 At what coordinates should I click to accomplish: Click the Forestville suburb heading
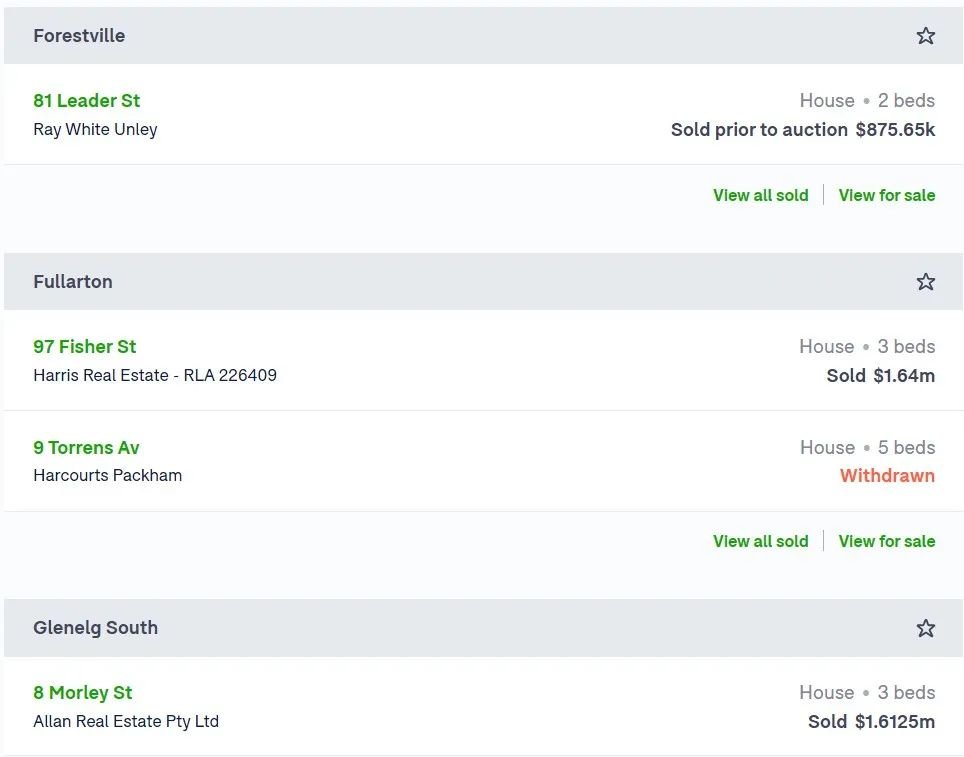coord(79,36)
